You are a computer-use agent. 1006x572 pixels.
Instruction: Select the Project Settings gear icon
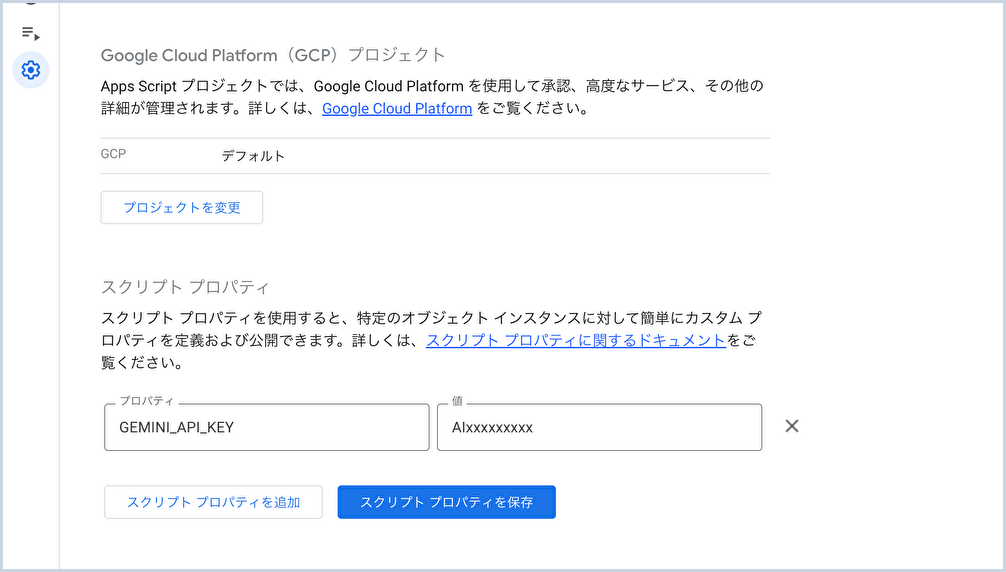(x=31, y=70)
